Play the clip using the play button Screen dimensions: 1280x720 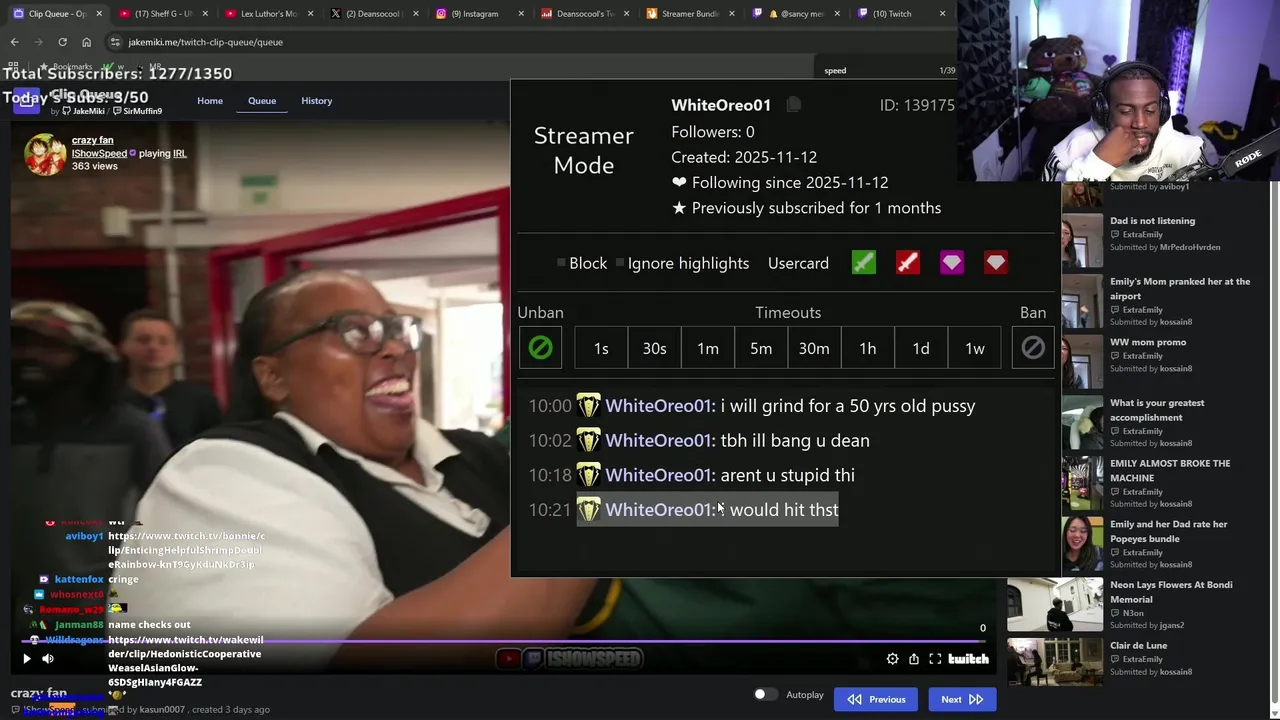click(27, 658)
